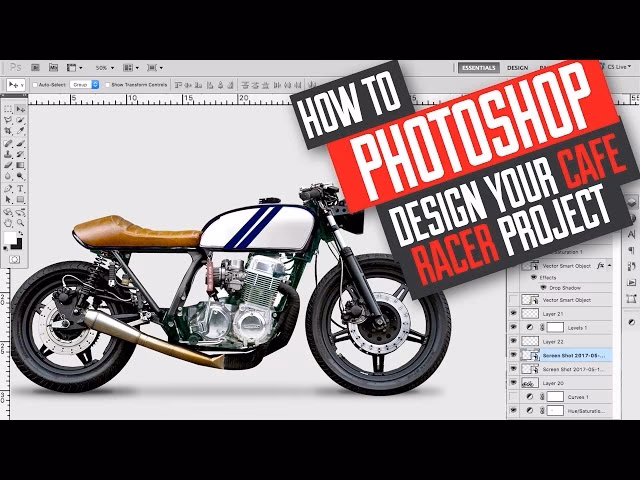This screenshot has width=640, height=480.
Task: Toggle visibility of Drop Shadow effect
Action: (543, 288)
